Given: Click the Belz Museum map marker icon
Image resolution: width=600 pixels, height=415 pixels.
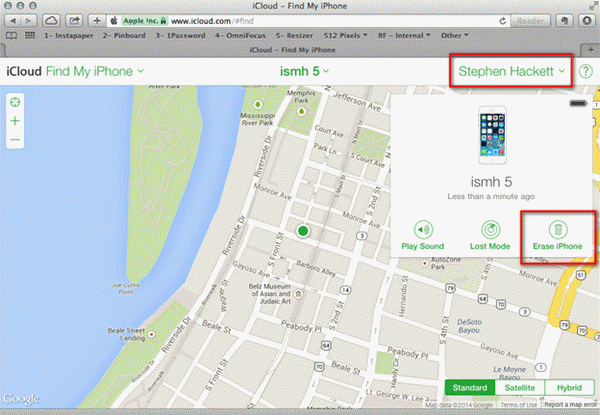Looking at the screenshot, I should pyautogui.click(x=298, y=294).
